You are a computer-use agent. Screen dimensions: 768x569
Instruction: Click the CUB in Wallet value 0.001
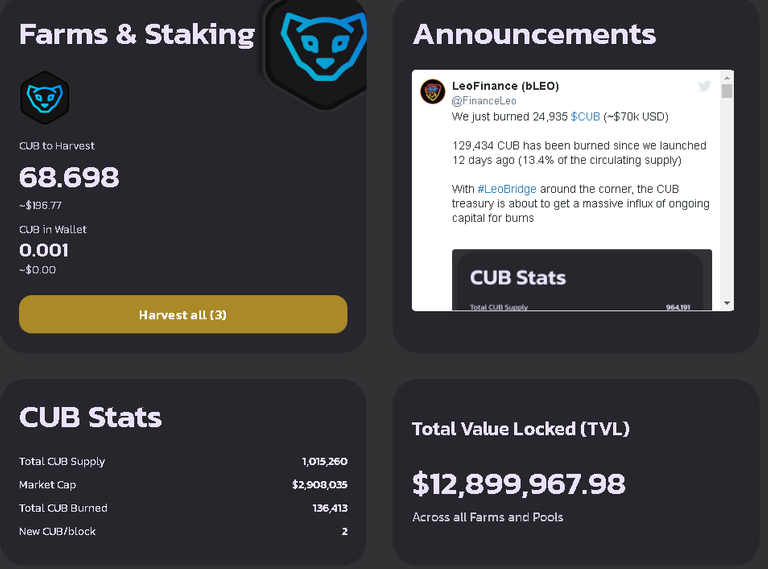tap(44, 250)
